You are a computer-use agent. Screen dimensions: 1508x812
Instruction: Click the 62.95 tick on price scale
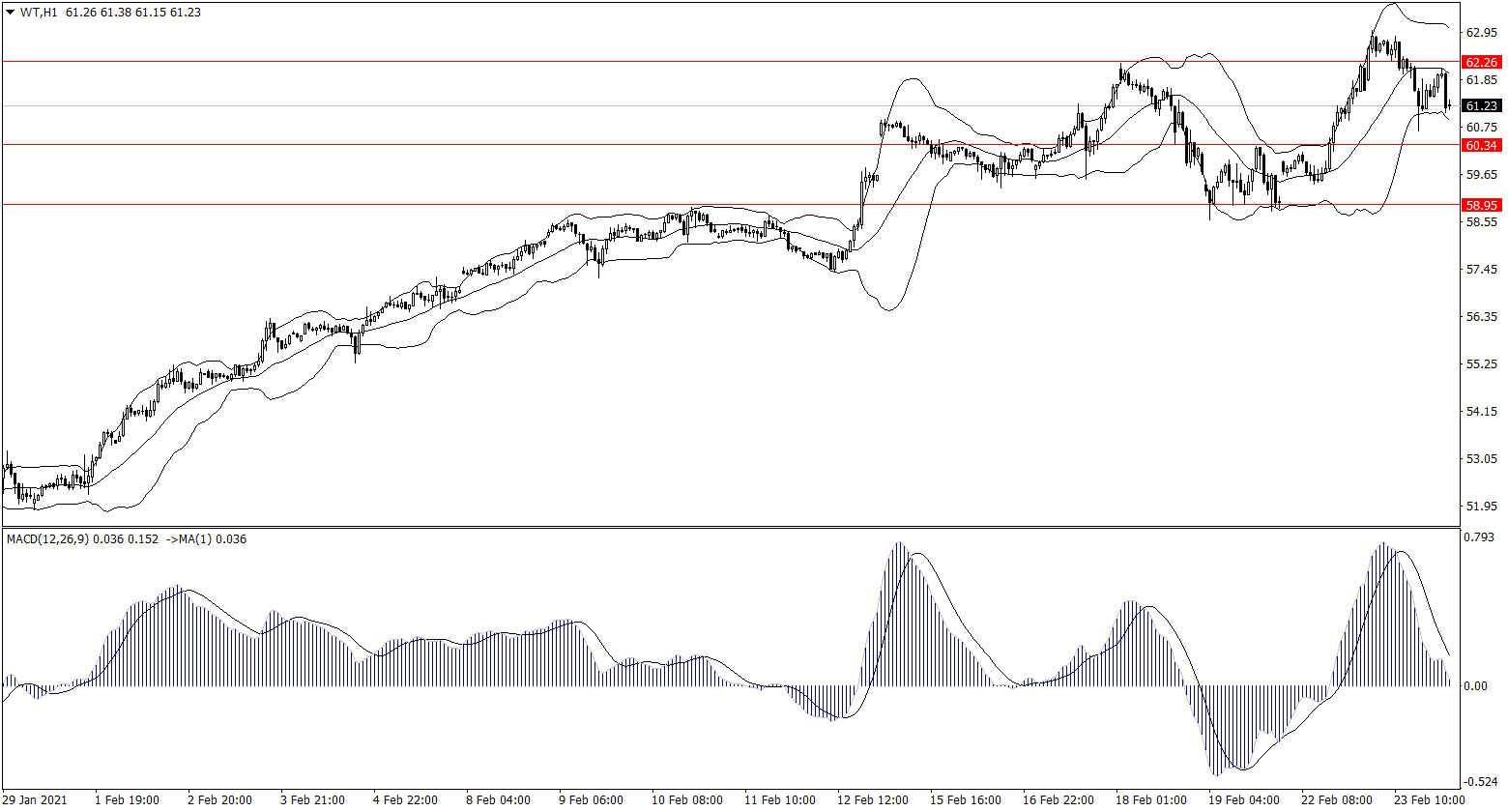1481,33
